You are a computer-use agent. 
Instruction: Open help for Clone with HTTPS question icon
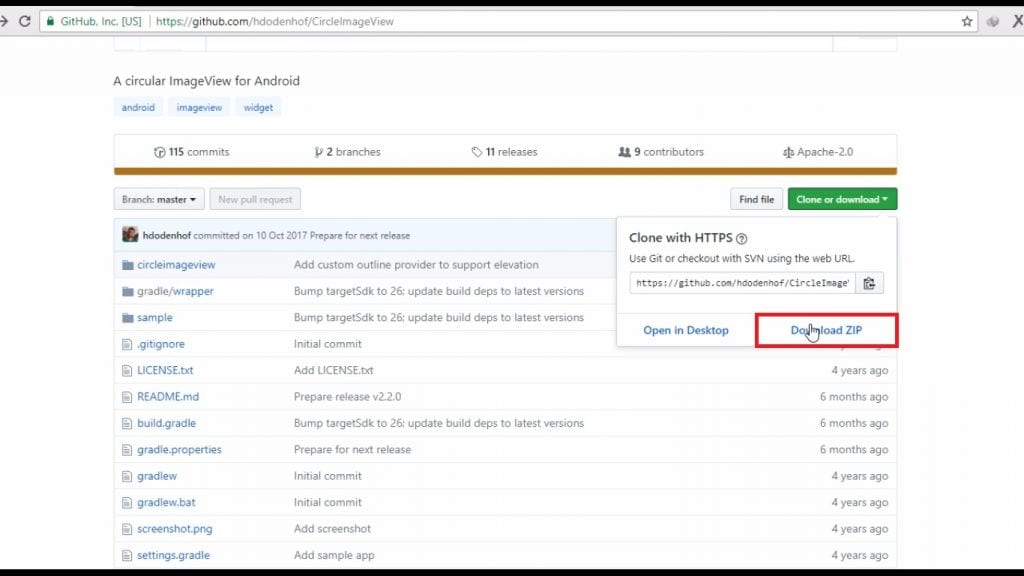point(741,239)
